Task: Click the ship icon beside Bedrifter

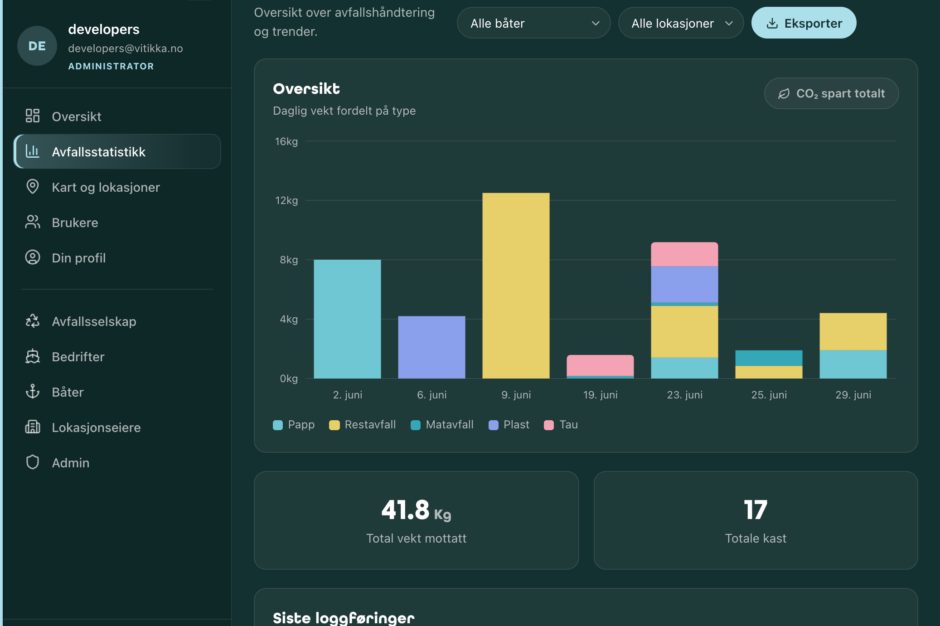Action: pyautogui.click(x=32, y=356)
